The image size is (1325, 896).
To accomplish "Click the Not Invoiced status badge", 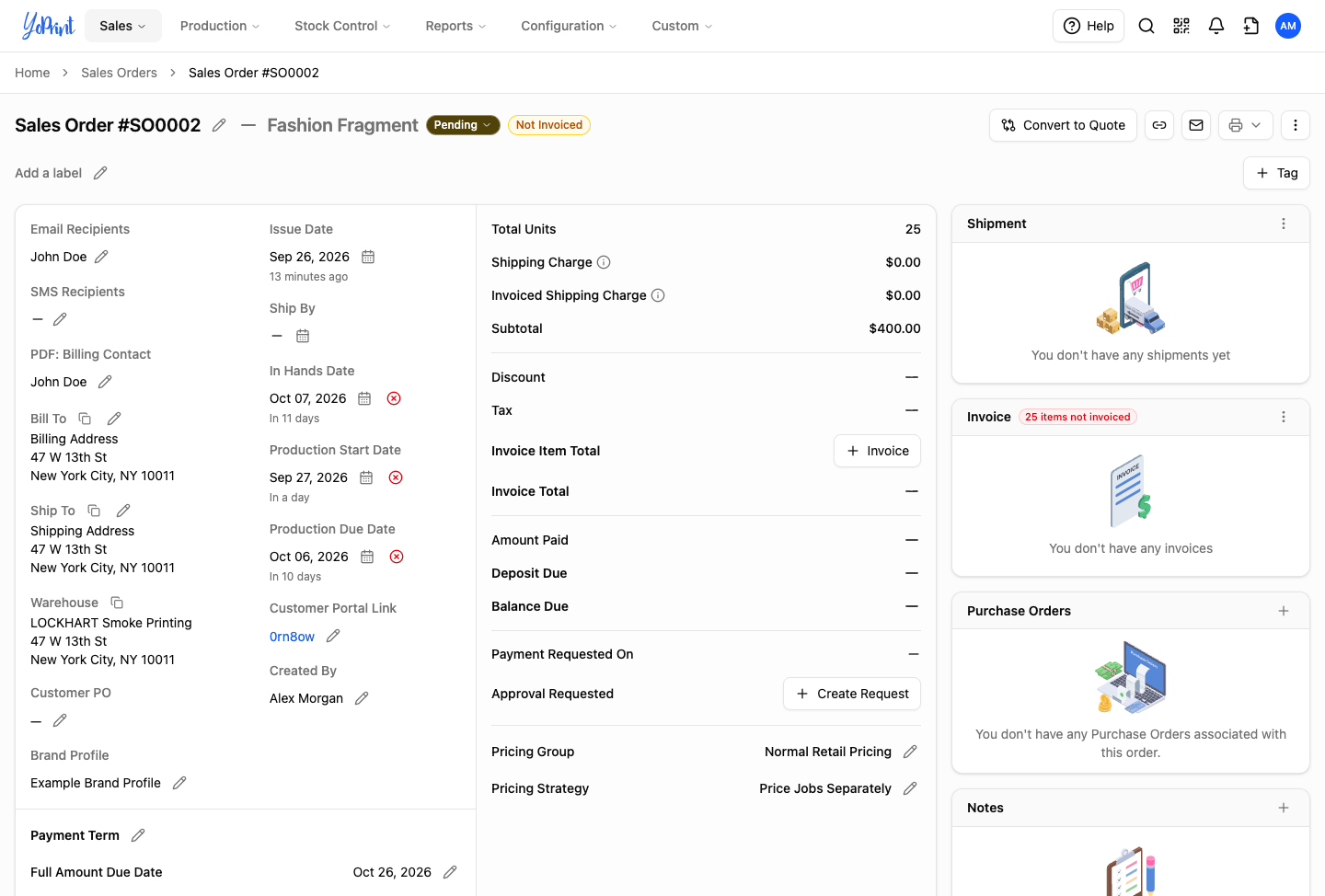I will (549, 125).
